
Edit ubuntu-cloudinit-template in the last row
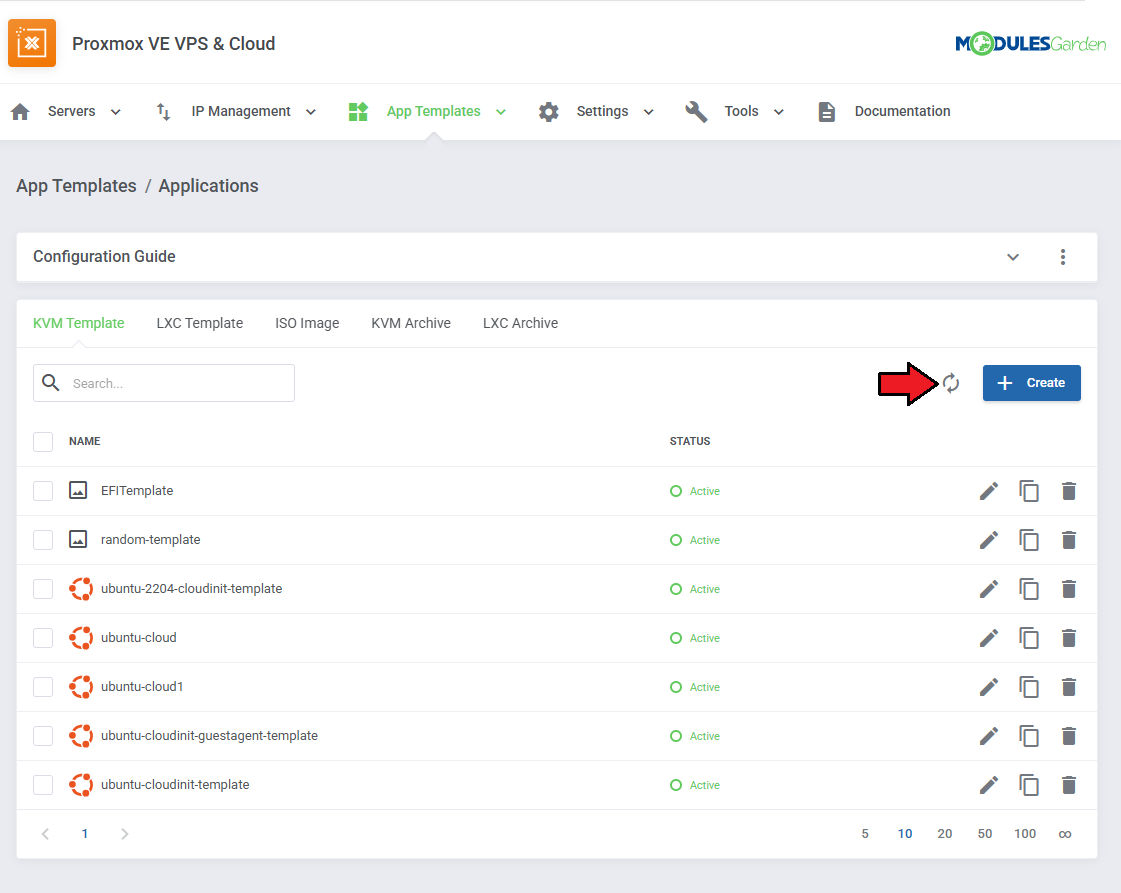[989, 785]
